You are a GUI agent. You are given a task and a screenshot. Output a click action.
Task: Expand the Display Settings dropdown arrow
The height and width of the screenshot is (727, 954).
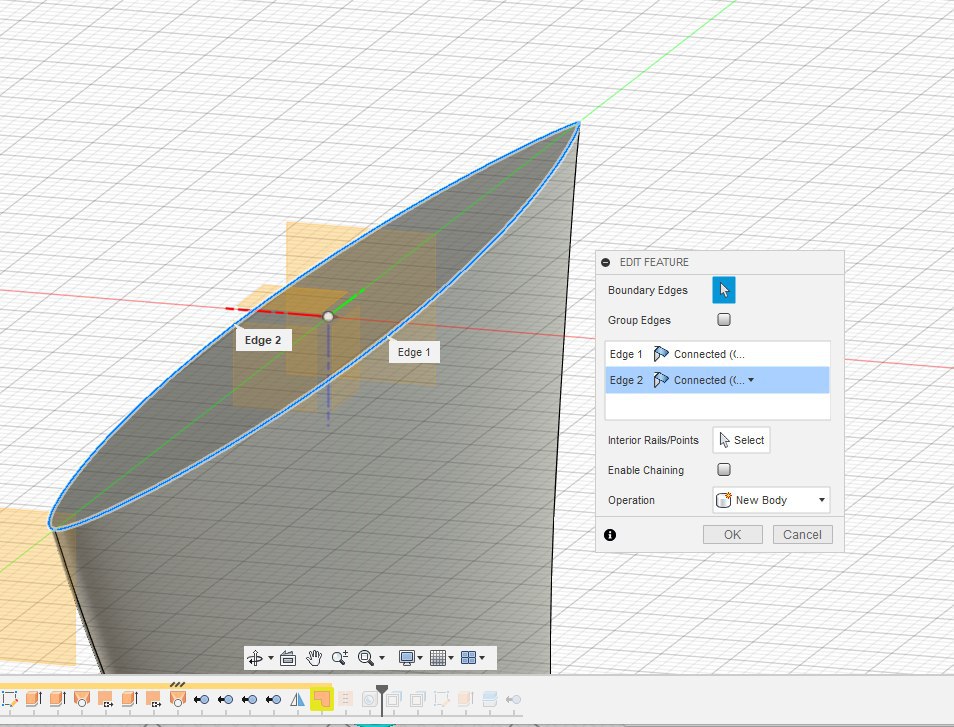420,658
